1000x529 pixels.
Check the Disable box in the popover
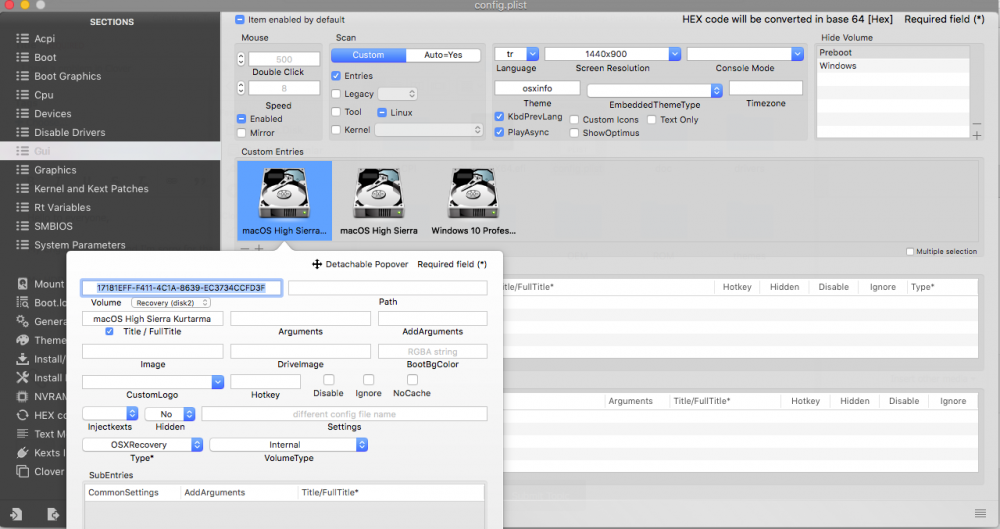[328, 380]
